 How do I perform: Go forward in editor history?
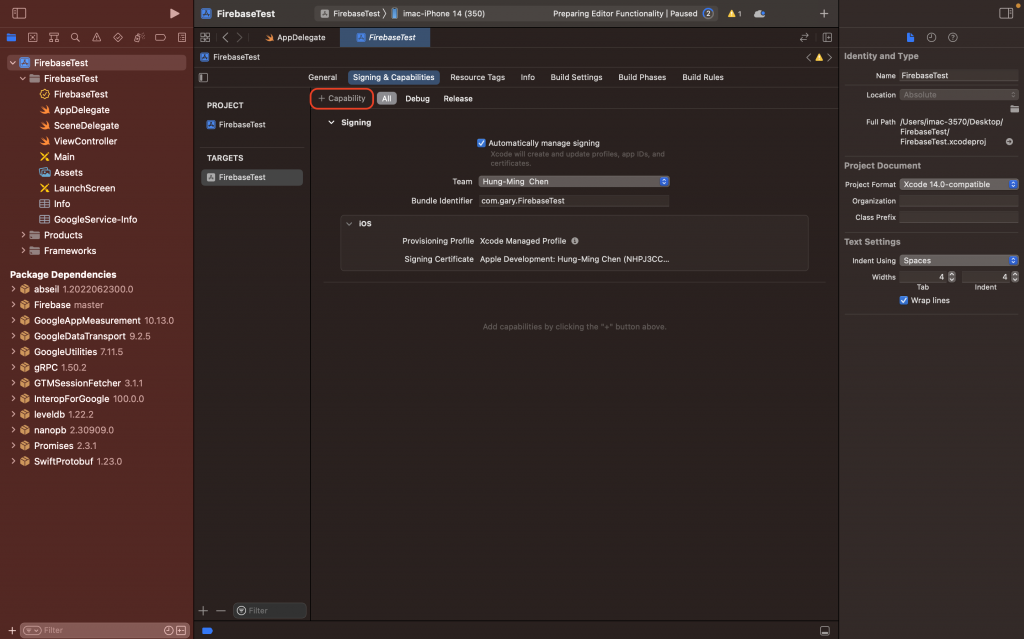[x=240, y=37]
